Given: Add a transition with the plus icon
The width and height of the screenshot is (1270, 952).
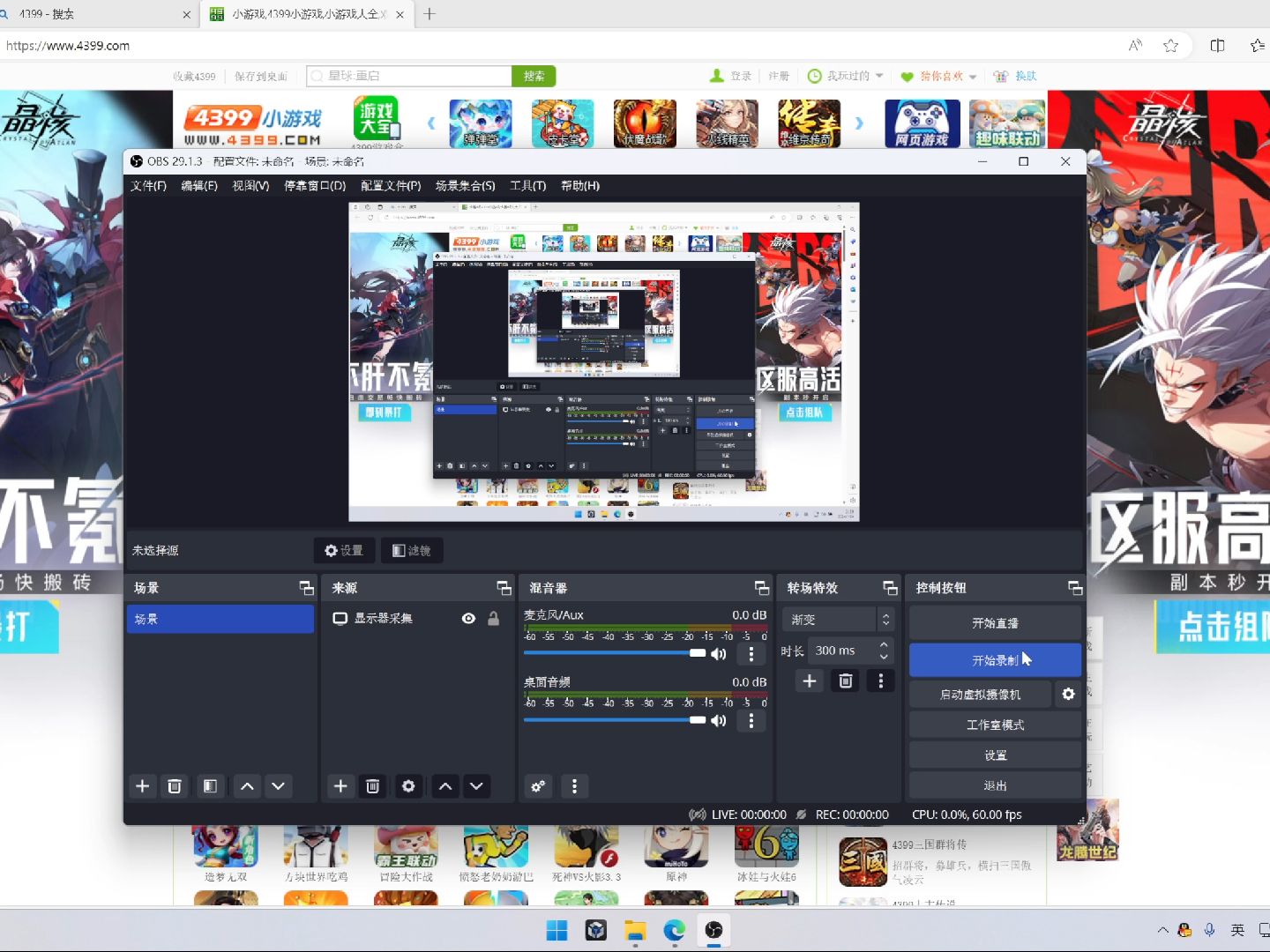Looking at the screenshot, I should [810, 681].
